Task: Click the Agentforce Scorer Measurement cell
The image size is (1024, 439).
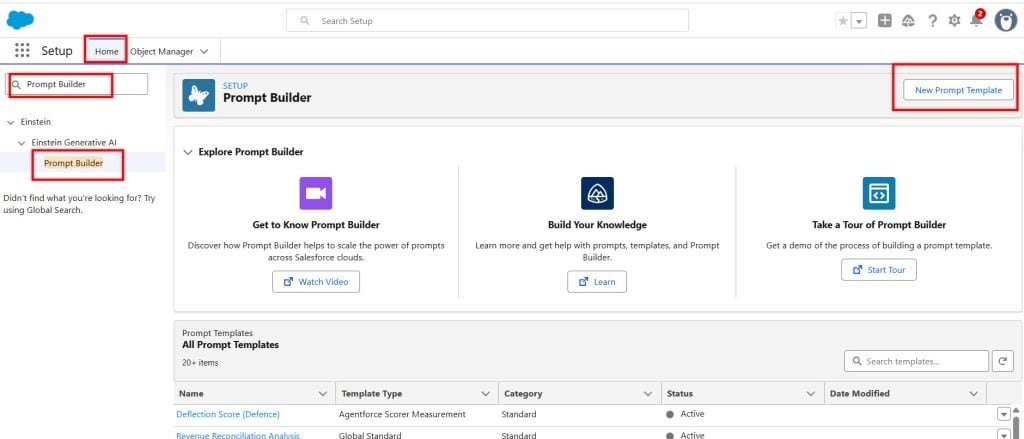Action: pos(402,414)
